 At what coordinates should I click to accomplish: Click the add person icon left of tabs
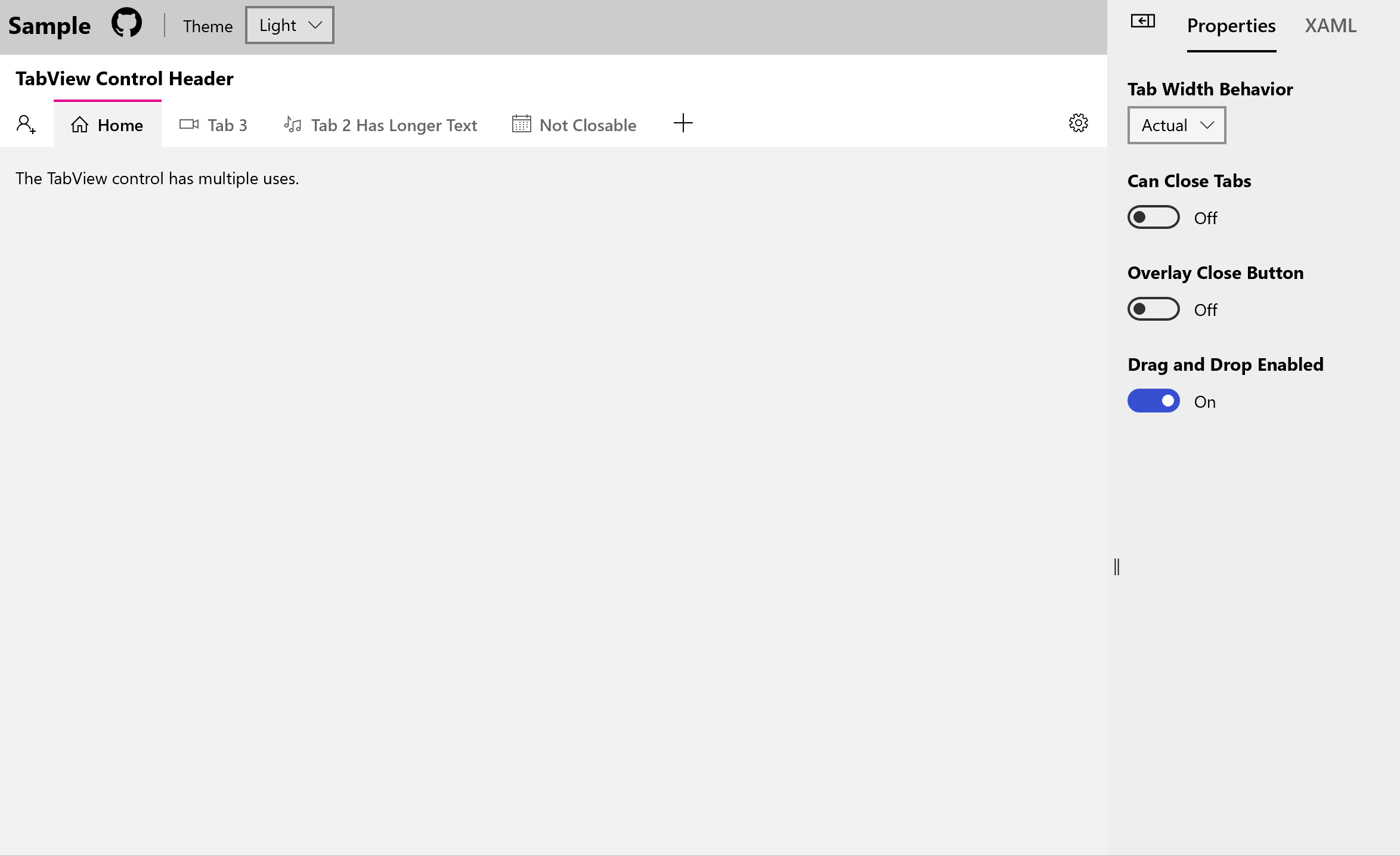[x=25, y=125]
